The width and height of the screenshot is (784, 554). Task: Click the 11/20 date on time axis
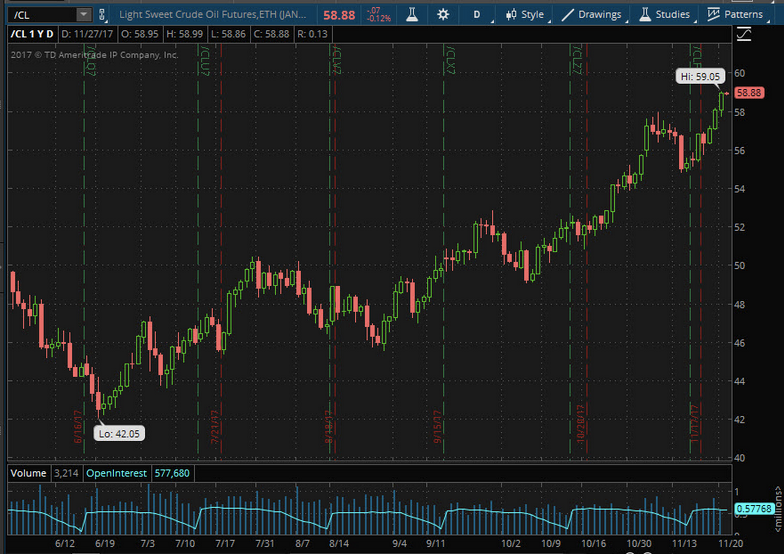730,543
